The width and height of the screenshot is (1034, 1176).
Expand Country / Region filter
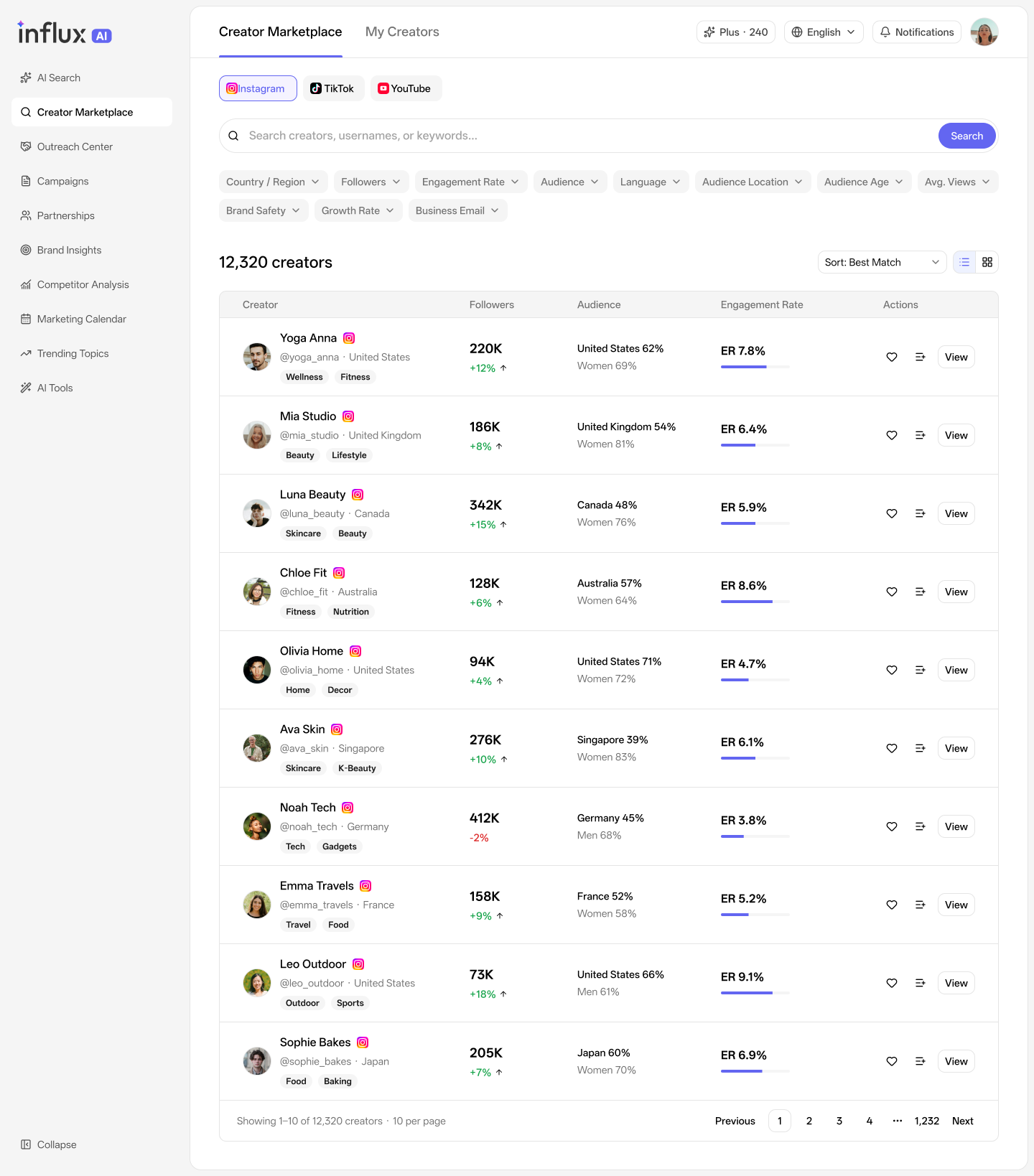[274, 182]
